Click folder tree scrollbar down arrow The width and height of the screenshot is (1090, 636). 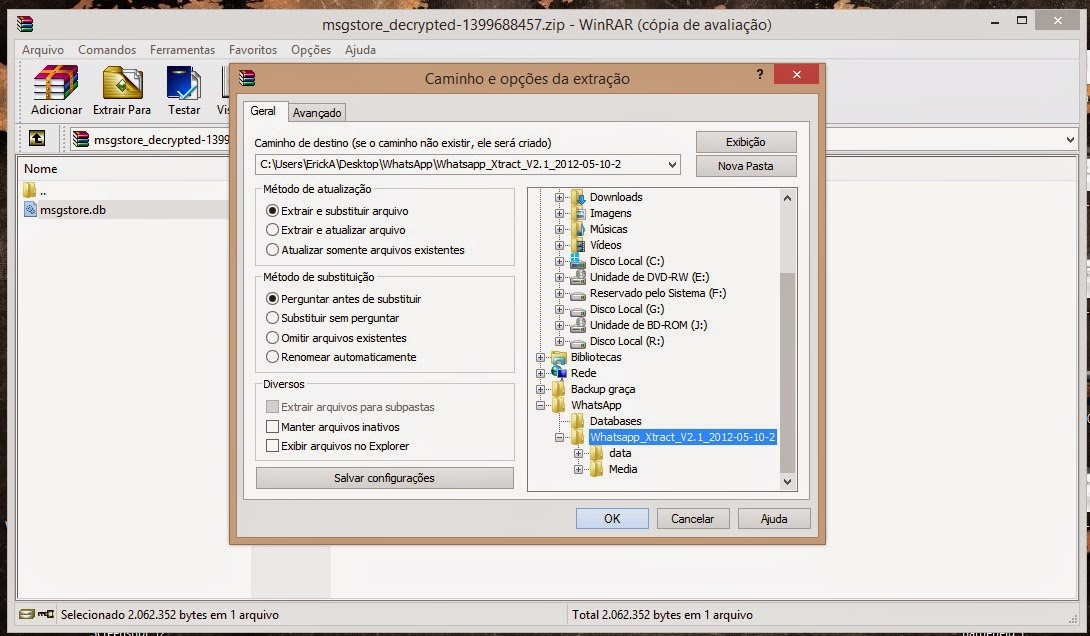click(787, 481)
